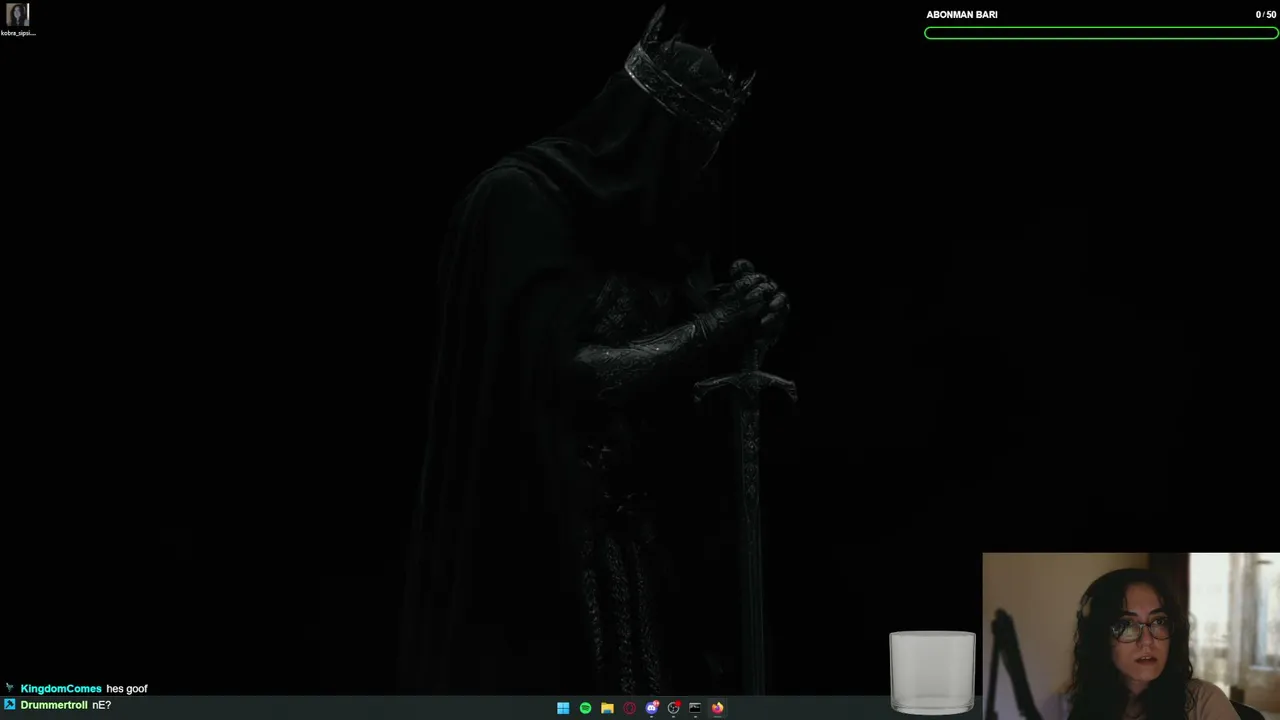Open the Windows Start menu
Image resolution: width=1280 pixels, height=720 pixels.
pos(563,708)
